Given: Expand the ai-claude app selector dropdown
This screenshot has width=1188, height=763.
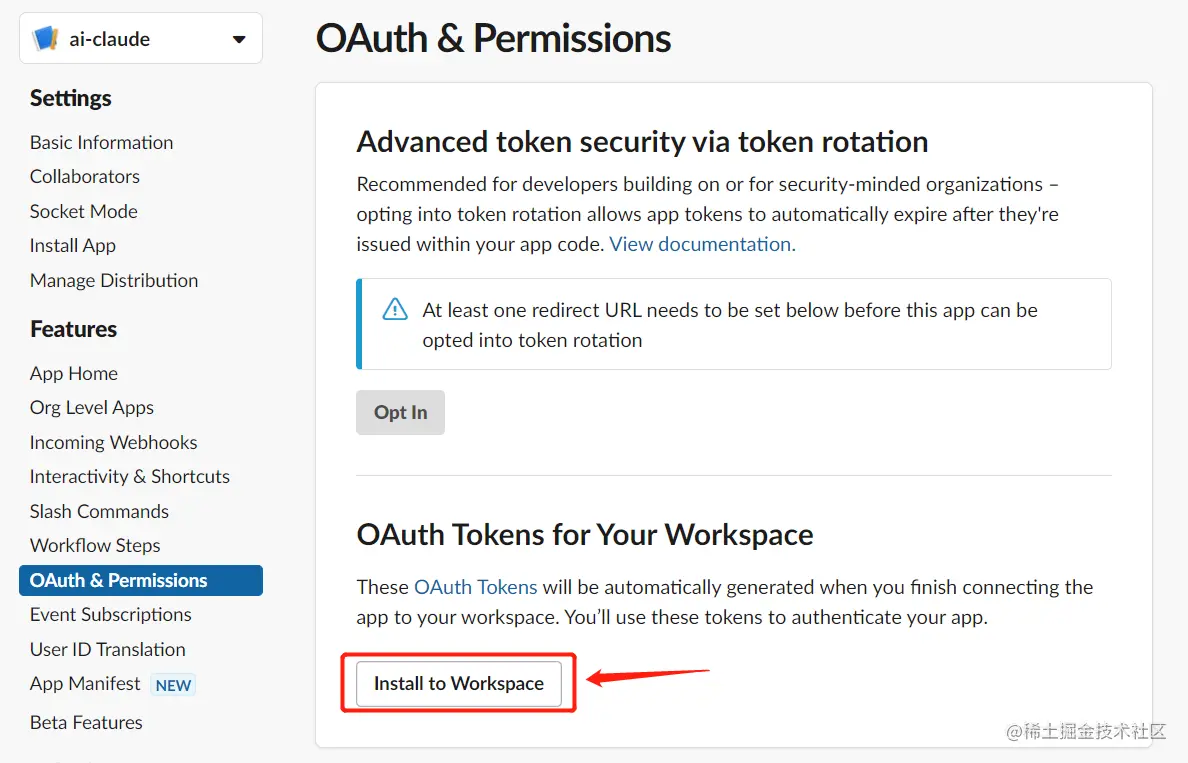Looking at the screenshot, I should (239, 40).
